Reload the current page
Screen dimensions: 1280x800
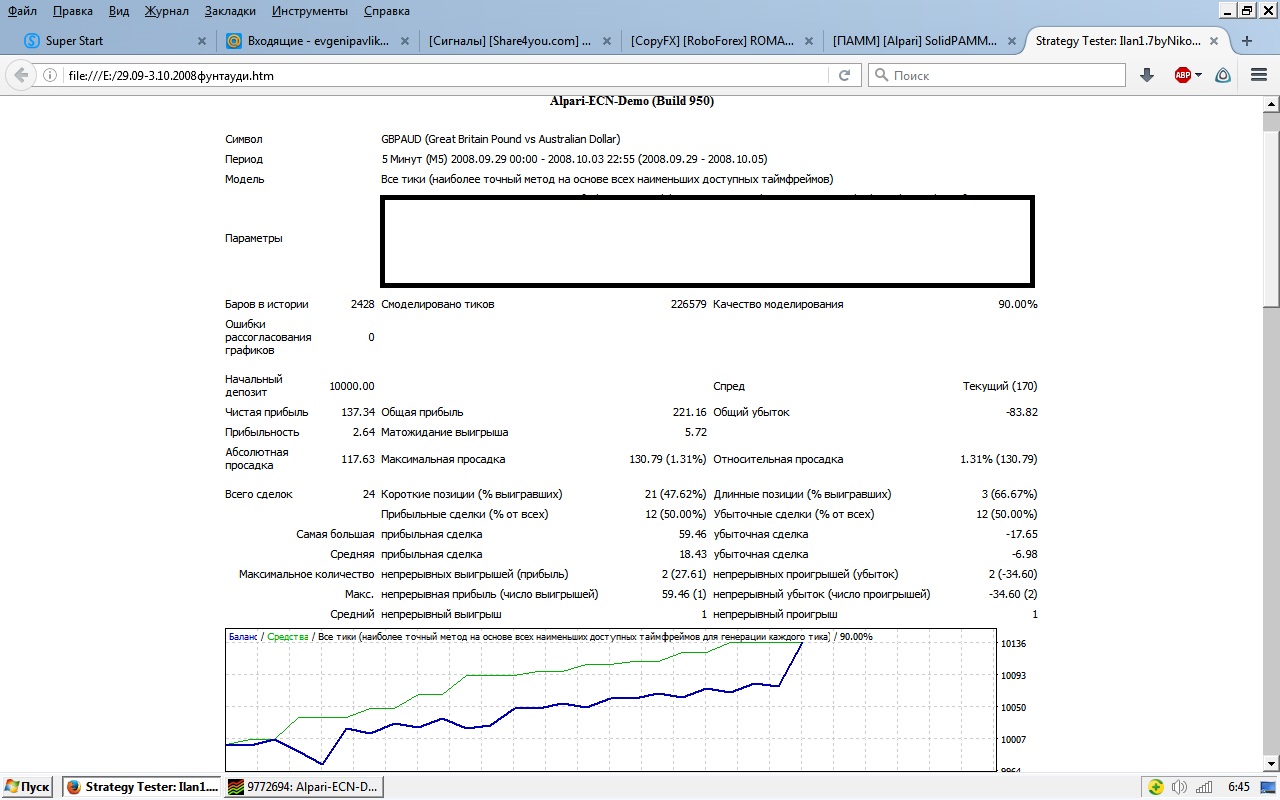coord(844,75)
